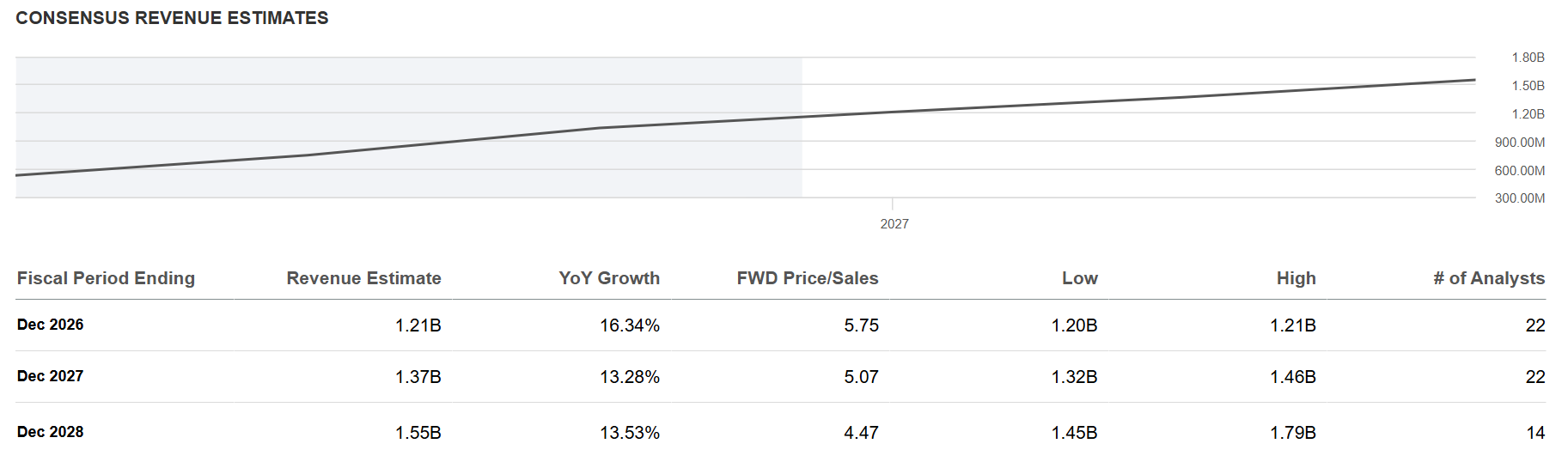Click the 300.00M y-axis label
This screenshot has height=462, width=1568.
tap(1520, 198)
